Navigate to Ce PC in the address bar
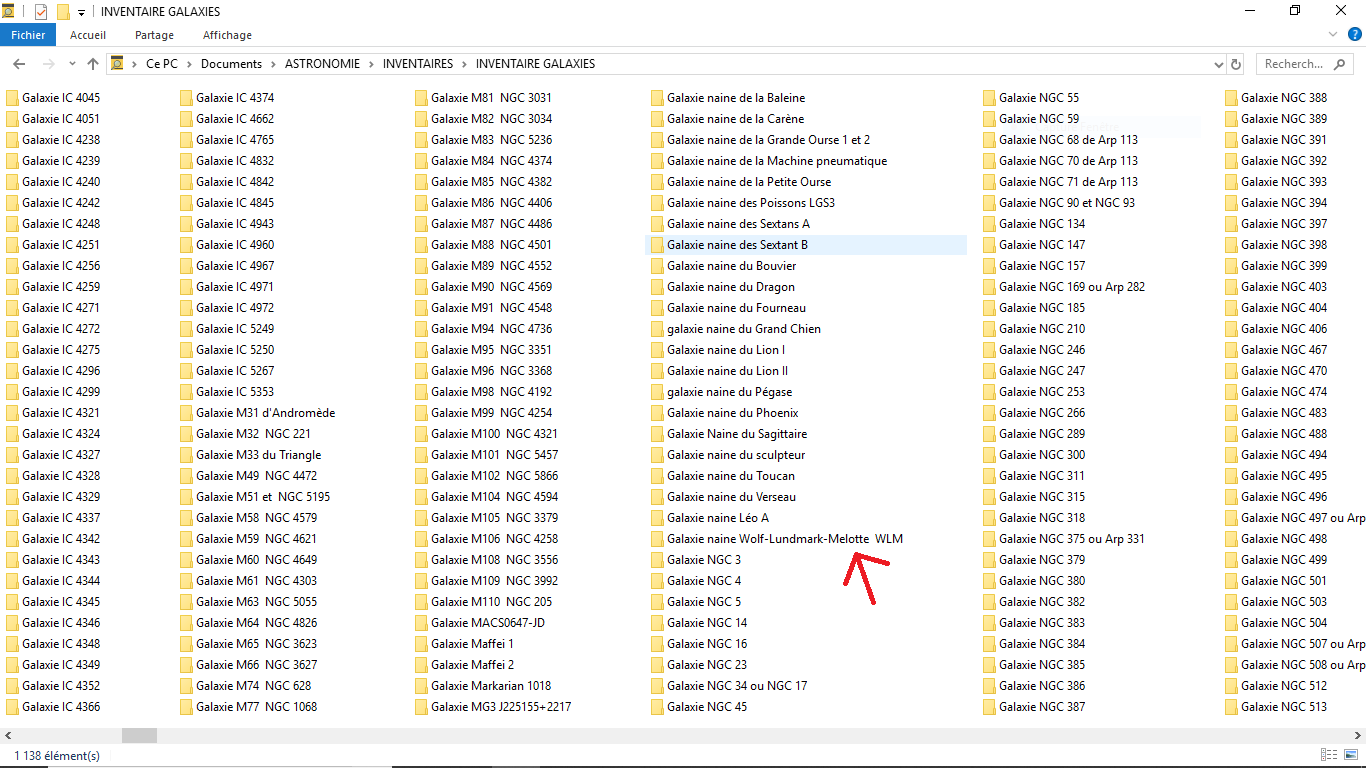 162,64
